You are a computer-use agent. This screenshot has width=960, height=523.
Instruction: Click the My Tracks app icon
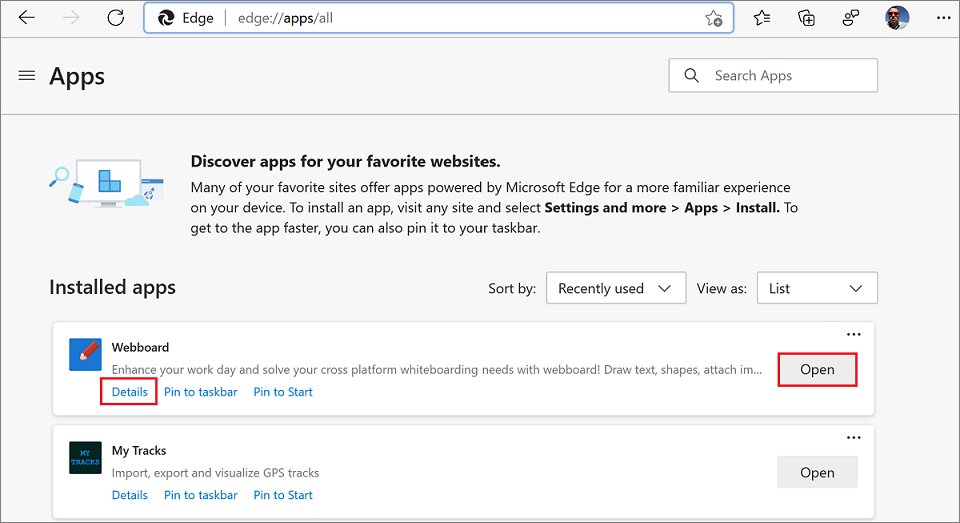[85, 457]
